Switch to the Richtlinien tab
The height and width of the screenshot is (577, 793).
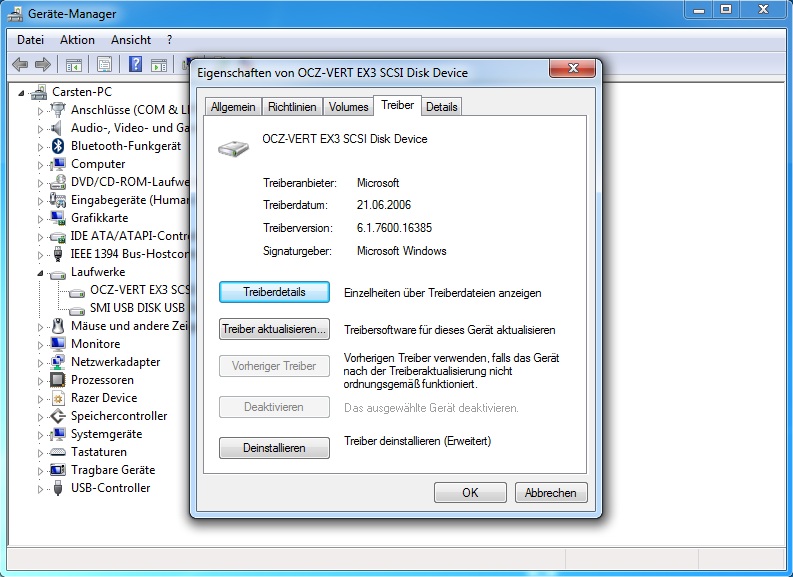pyautogui.click(x=292, y=107)
